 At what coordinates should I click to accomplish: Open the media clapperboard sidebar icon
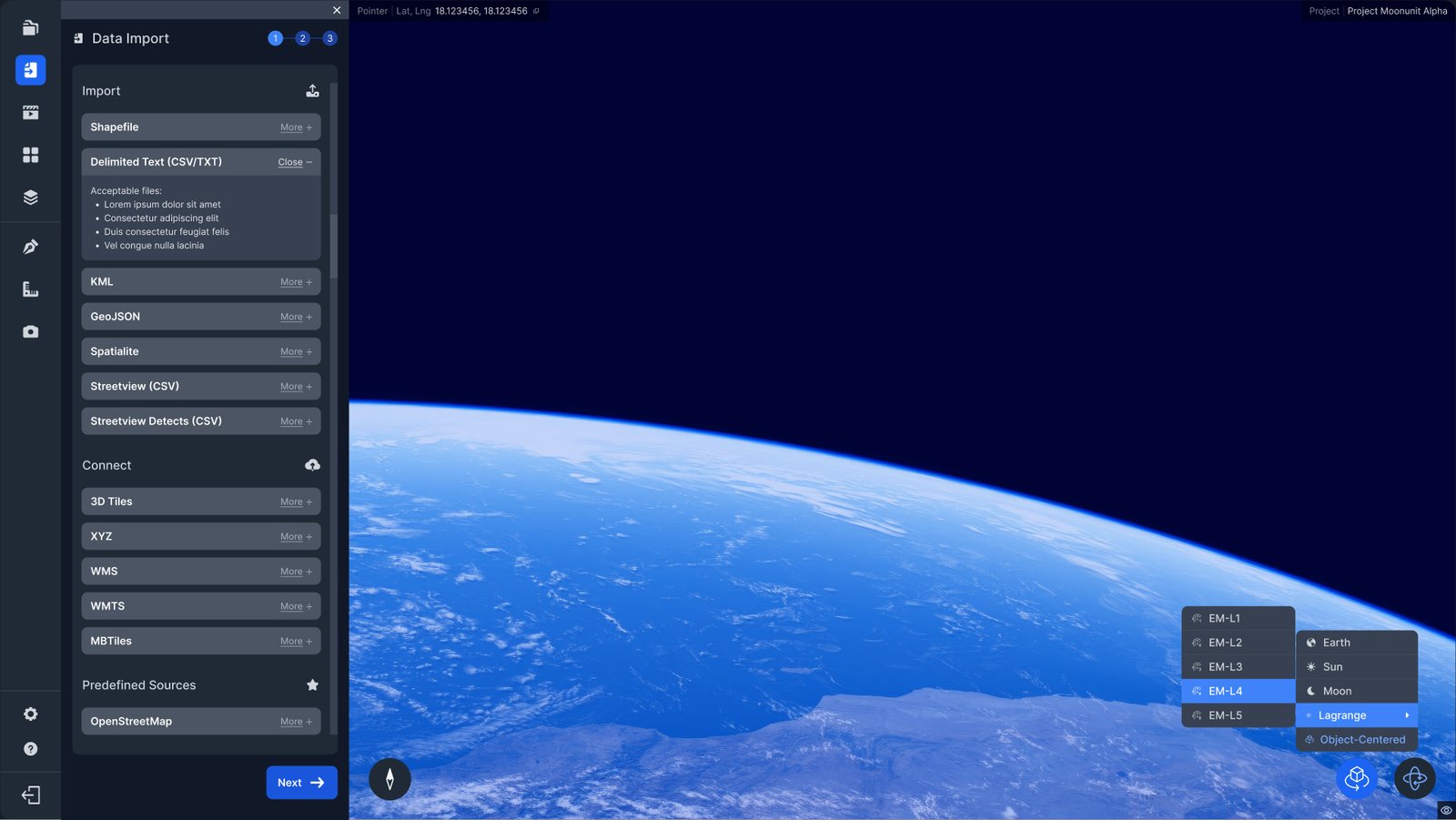(30, 113)
